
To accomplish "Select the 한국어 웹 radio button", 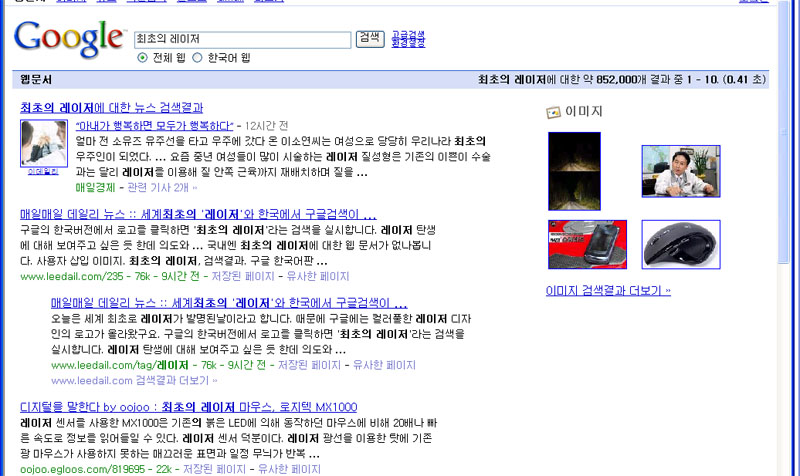I will (197, 58).
